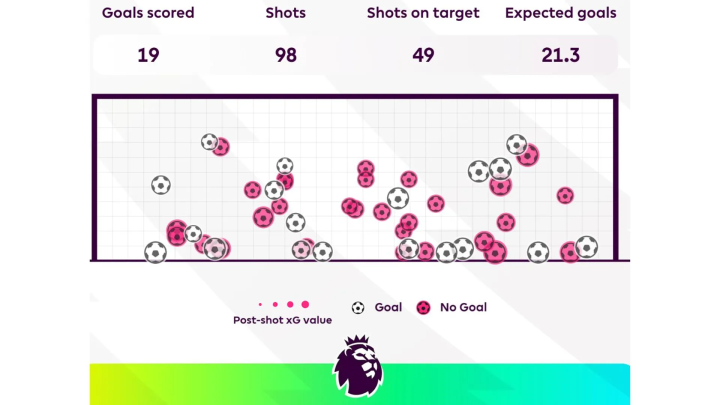This screenshot has width=720, height=405.
Task: Click the 19 goals scored value
Action: pyautogui.click(x=148, y=55)
